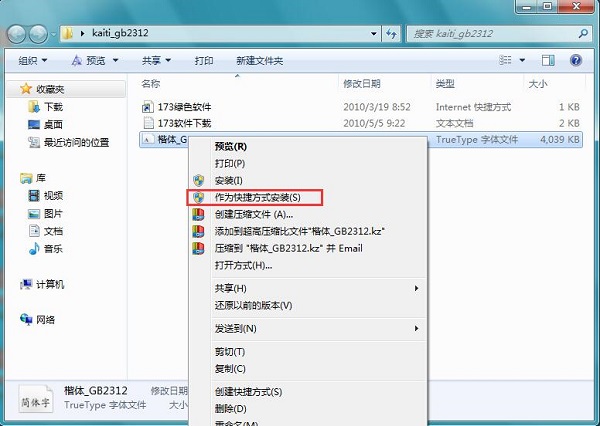Click shield icon beside 作为快捷方式安装(S)
The width and height of the screenshot is (600, 426).
tap(198, 197)
